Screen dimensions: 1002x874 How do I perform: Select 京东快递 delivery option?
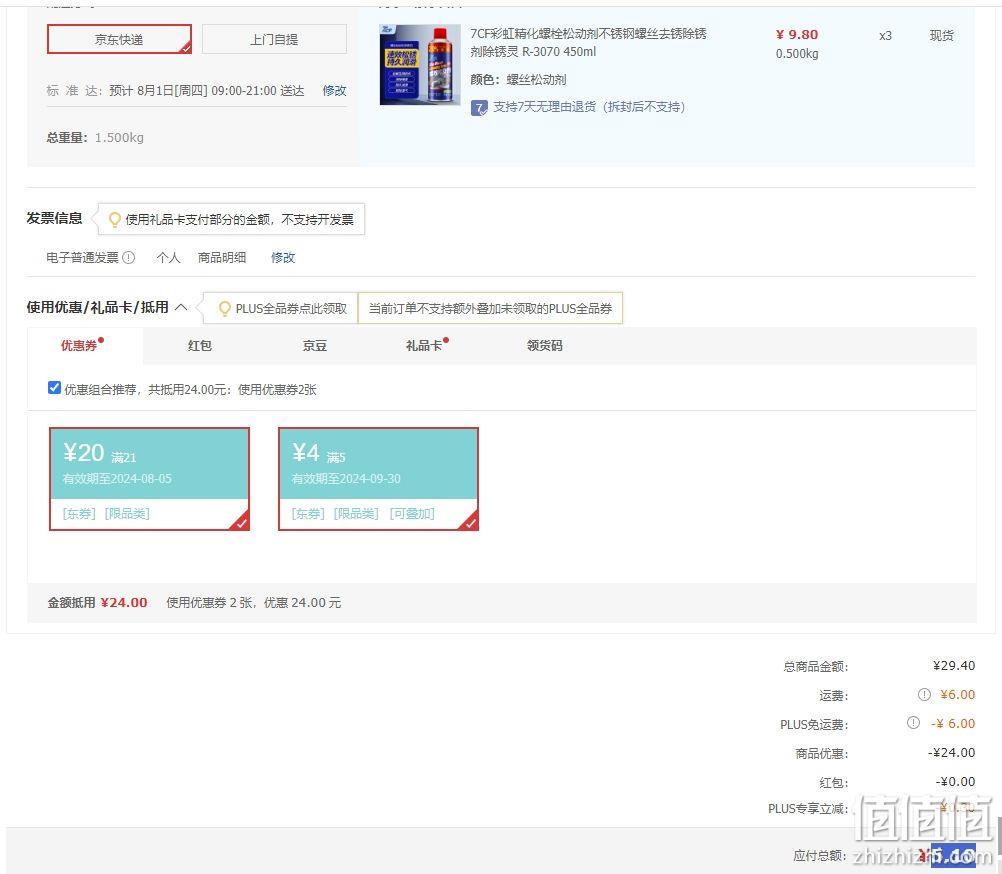coord(119,40)
